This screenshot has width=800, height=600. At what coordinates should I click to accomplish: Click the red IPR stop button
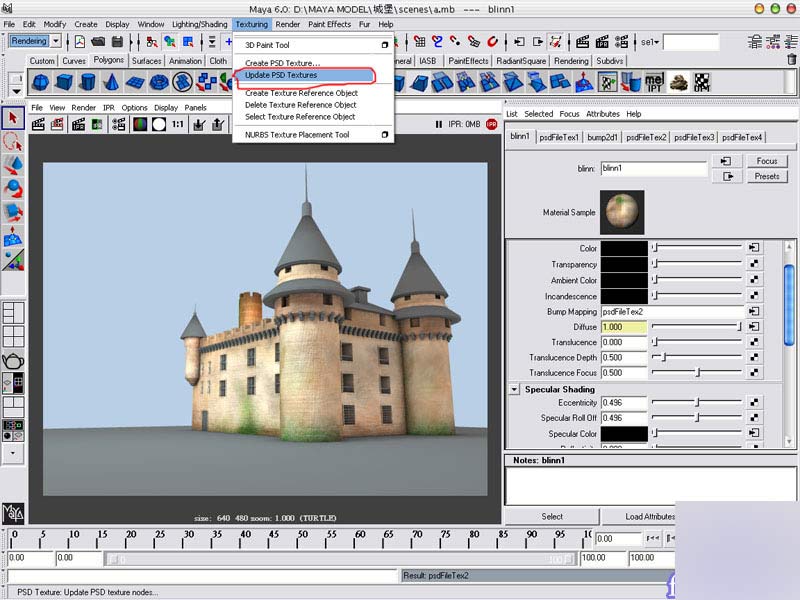(x=491, y=124)
